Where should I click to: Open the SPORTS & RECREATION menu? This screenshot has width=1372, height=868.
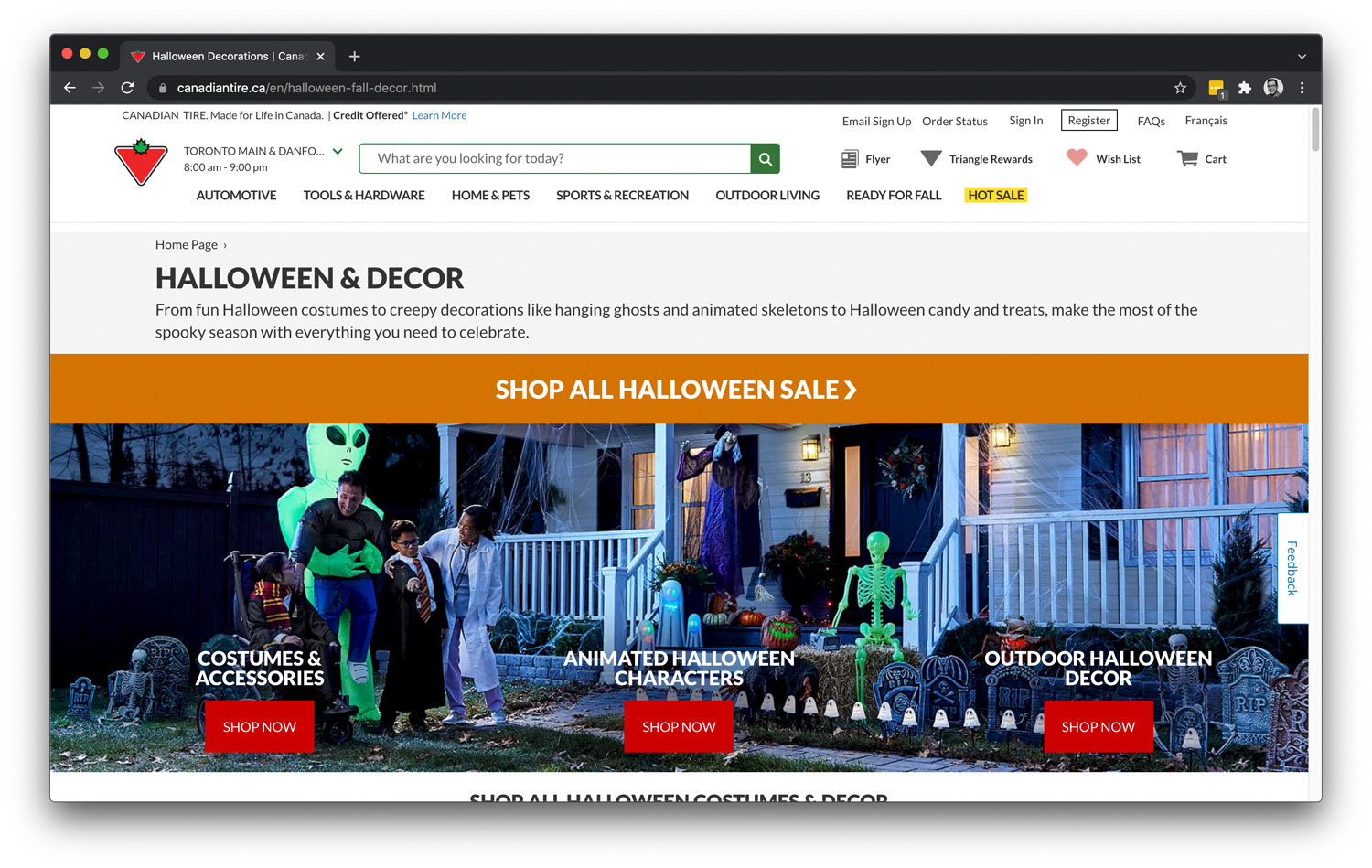point(622,195)
